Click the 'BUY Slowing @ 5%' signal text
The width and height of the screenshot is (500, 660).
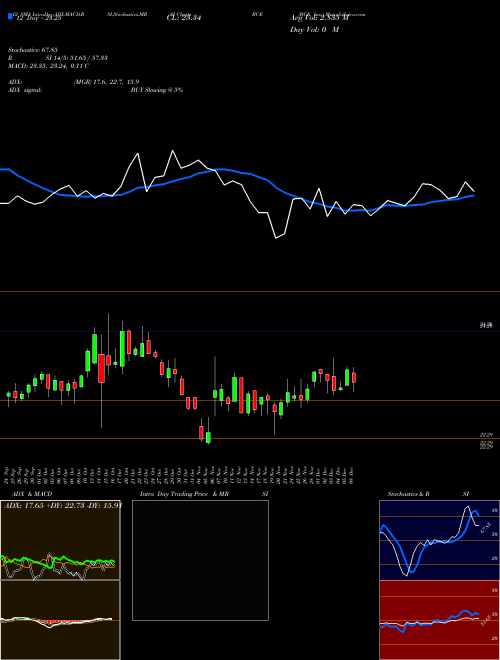(x=157, y=90)
